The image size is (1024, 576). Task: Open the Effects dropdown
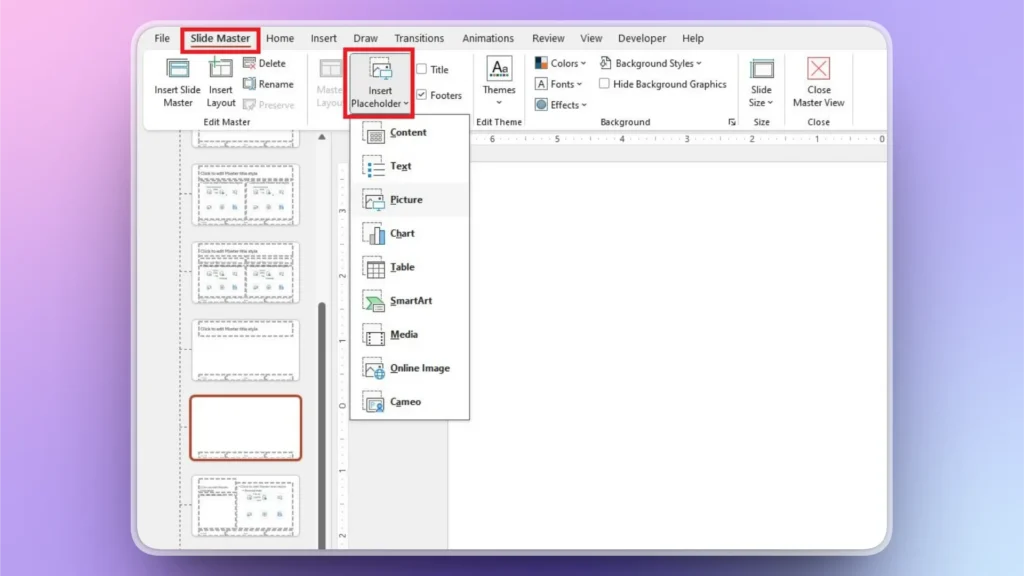tap(560, 105)
